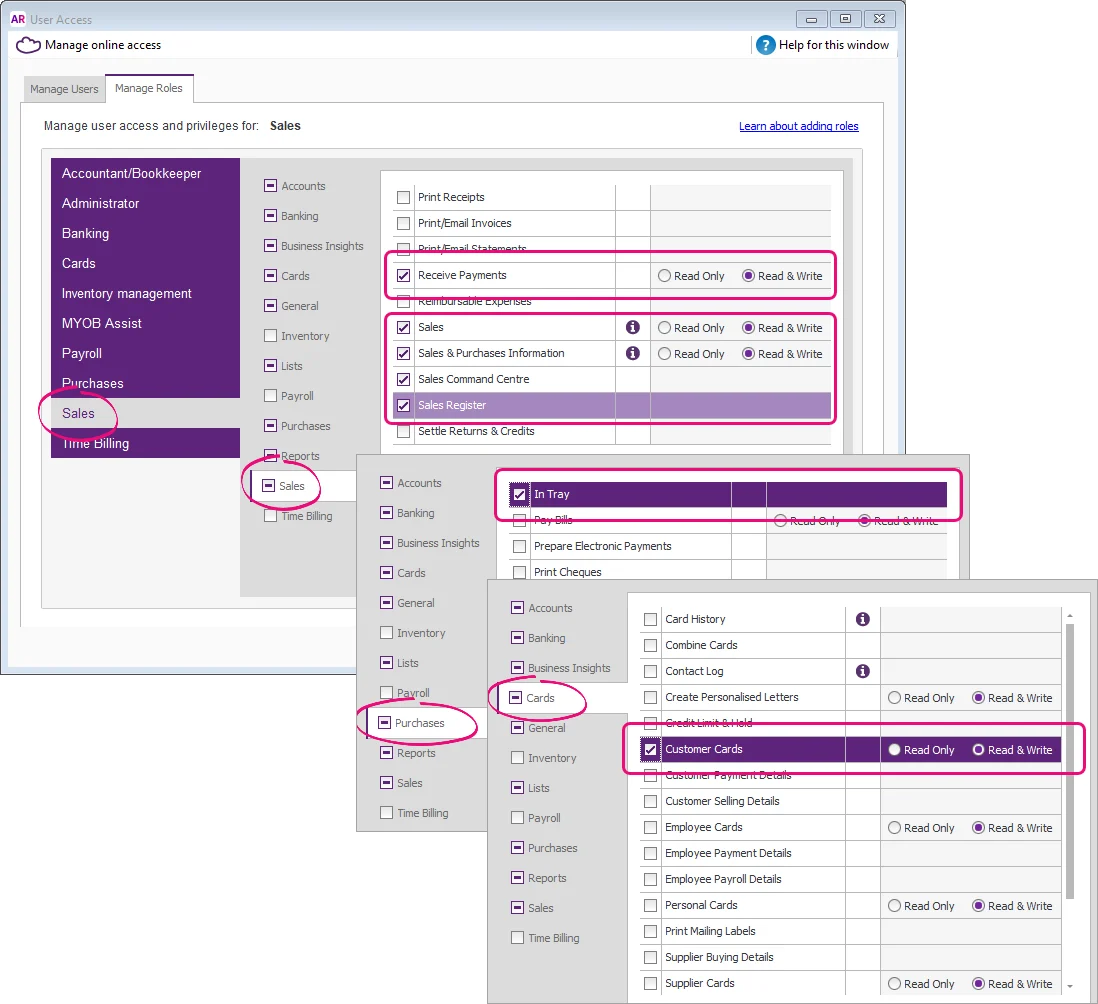Select the Manage Roles tab
Viewport: 1098px width, 1004px height.
coord(148,88)
